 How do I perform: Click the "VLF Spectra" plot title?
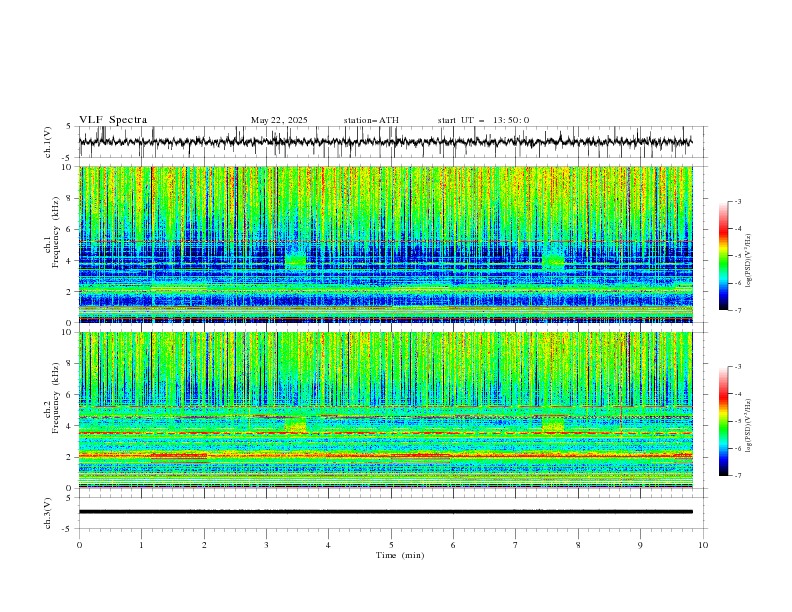tap(113, 120)
